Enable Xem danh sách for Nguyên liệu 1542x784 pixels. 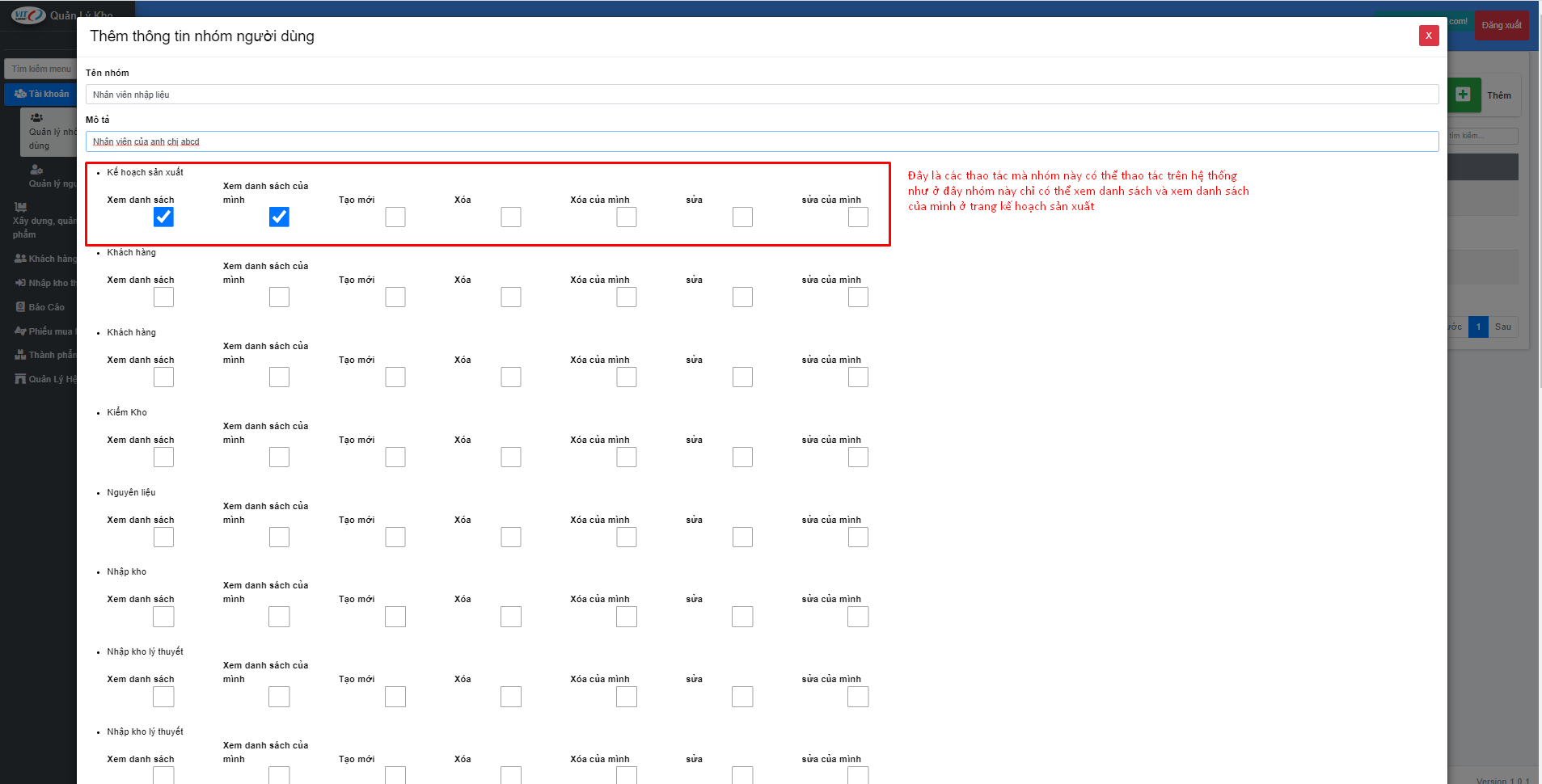coord(163,537)
